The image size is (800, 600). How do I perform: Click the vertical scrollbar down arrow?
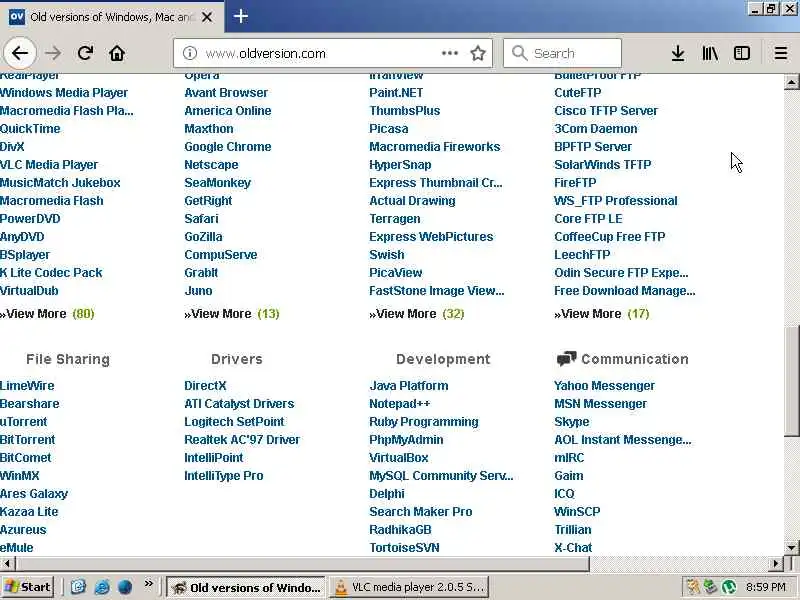(x=791, y=547)
